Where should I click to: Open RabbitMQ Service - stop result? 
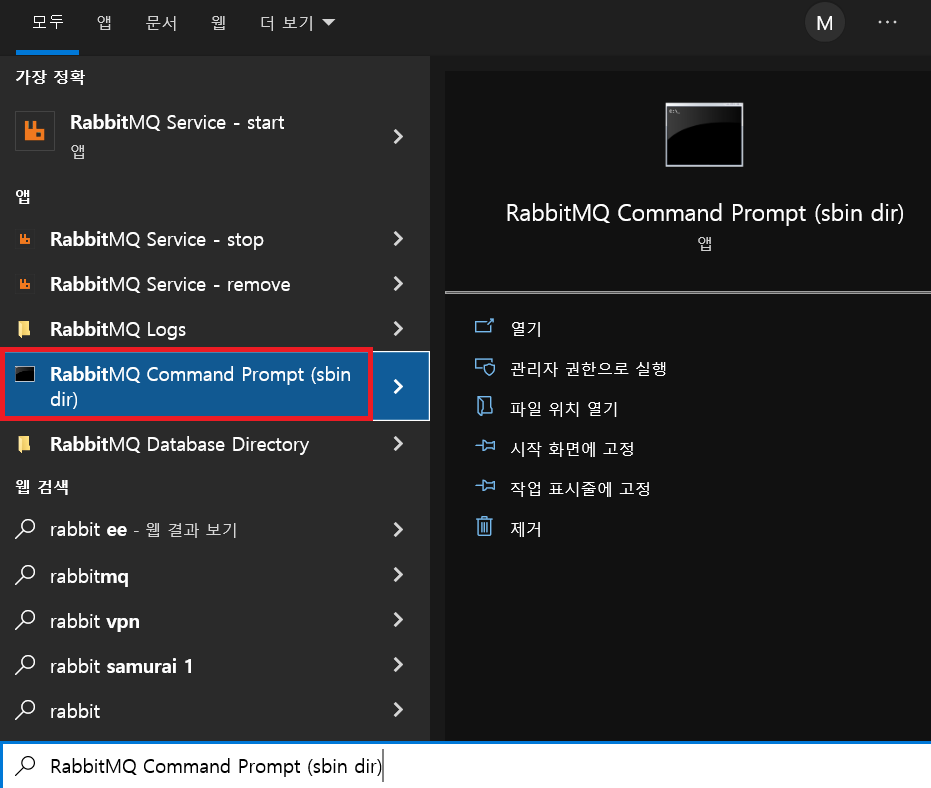[186, 239]
